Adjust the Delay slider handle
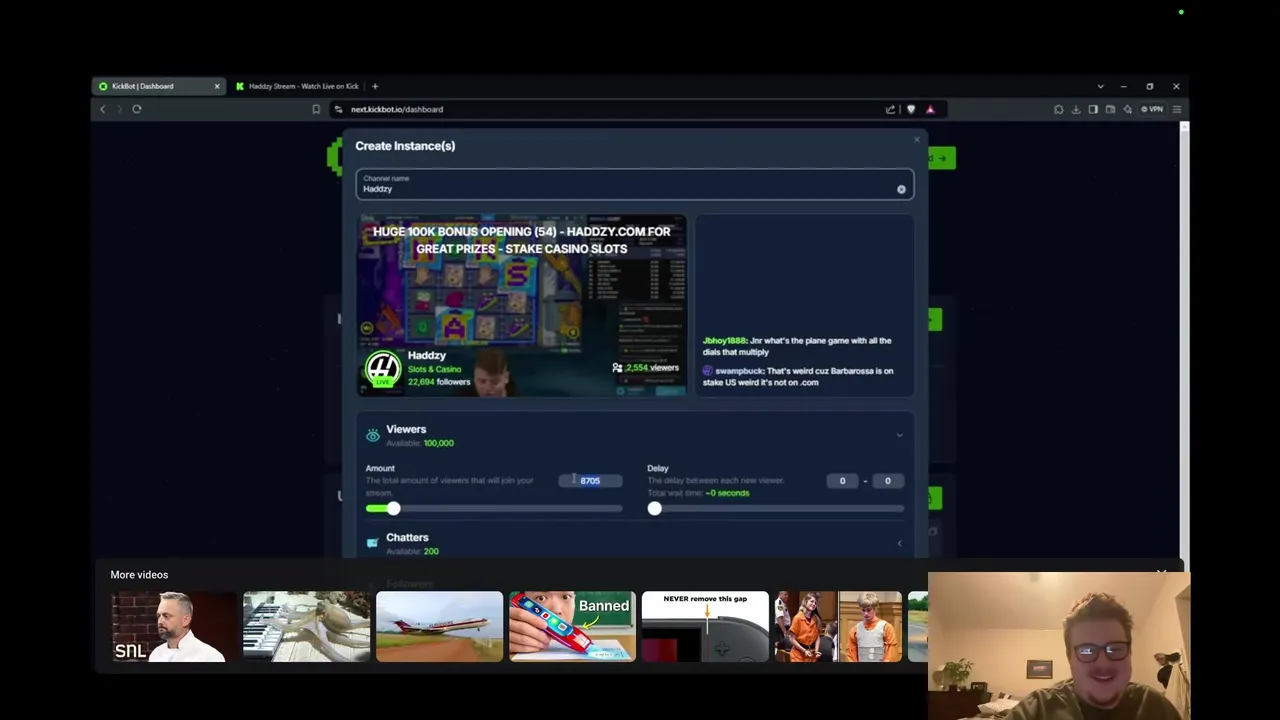 point(654,509)
